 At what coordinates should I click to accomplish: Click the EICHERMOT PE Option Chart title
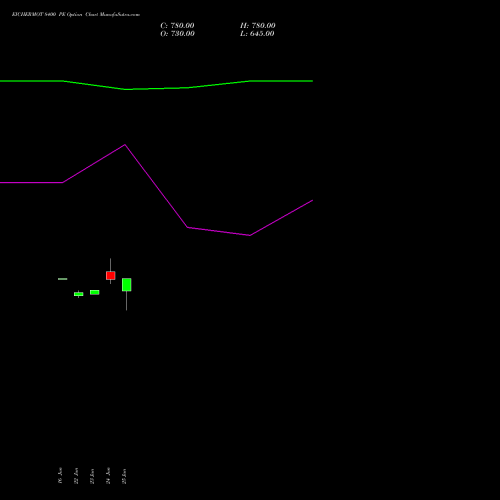tap(76, 15)
